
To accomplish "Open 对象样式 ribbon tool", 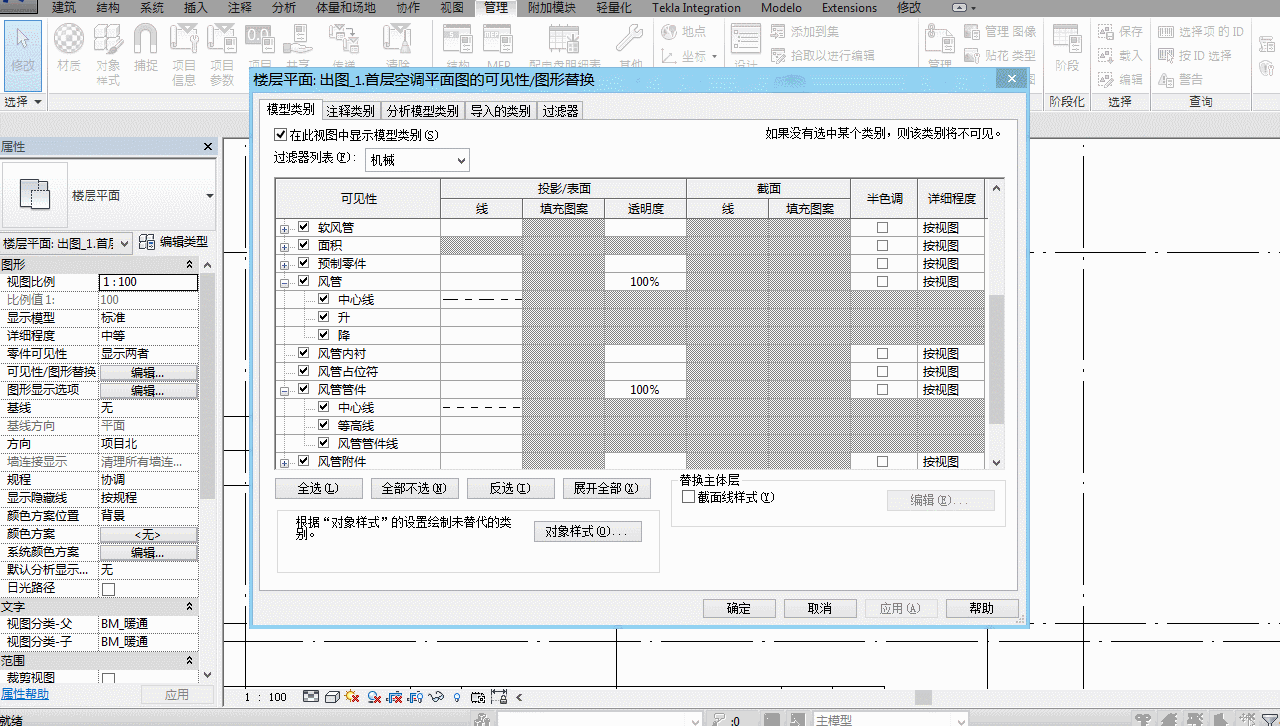I will coord(108,52).
